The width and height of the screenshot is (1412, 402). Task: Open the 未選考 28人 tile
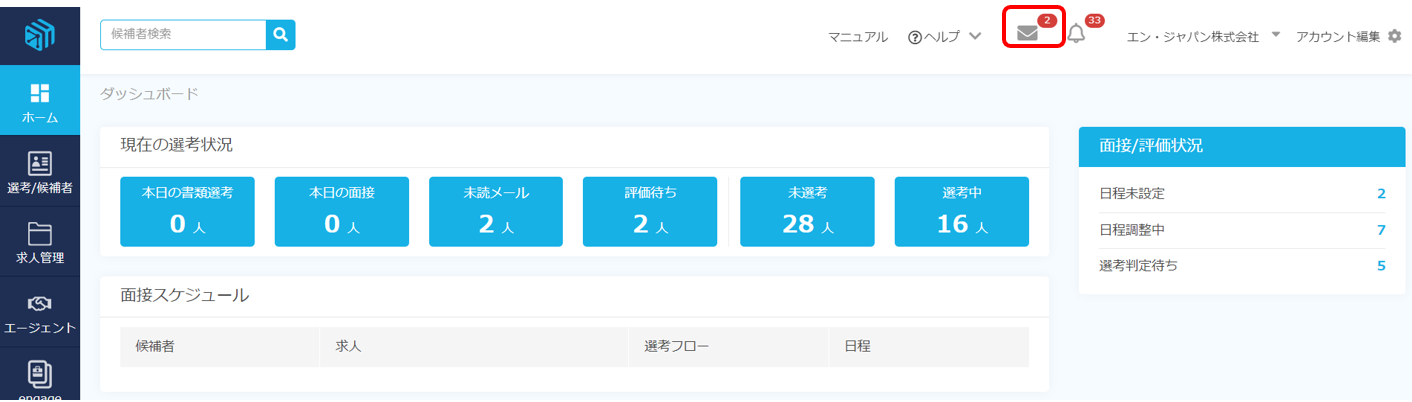click(x=807, y=211)
